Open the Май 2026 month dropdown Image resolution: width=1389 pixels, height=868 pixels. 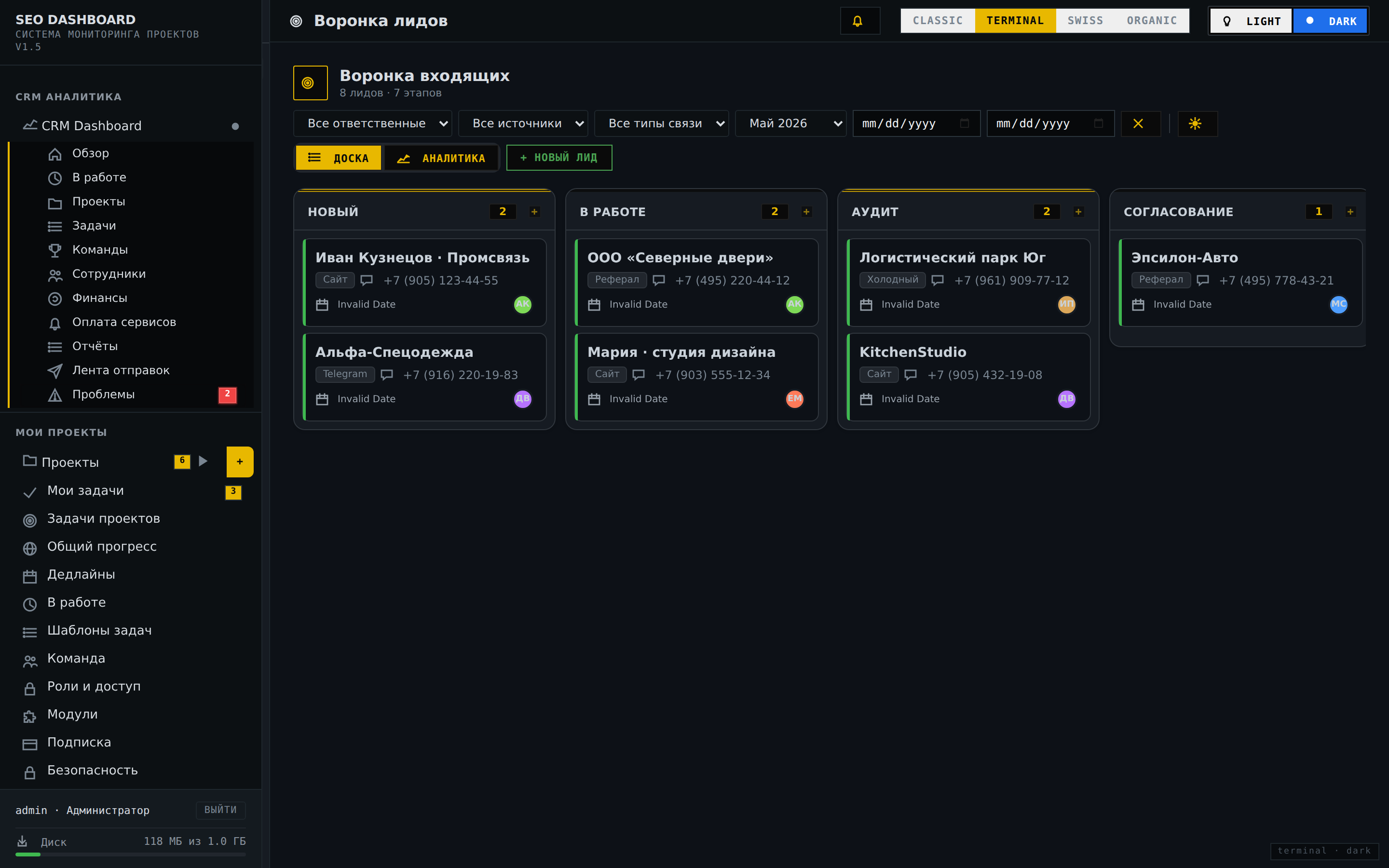point(790,123)
